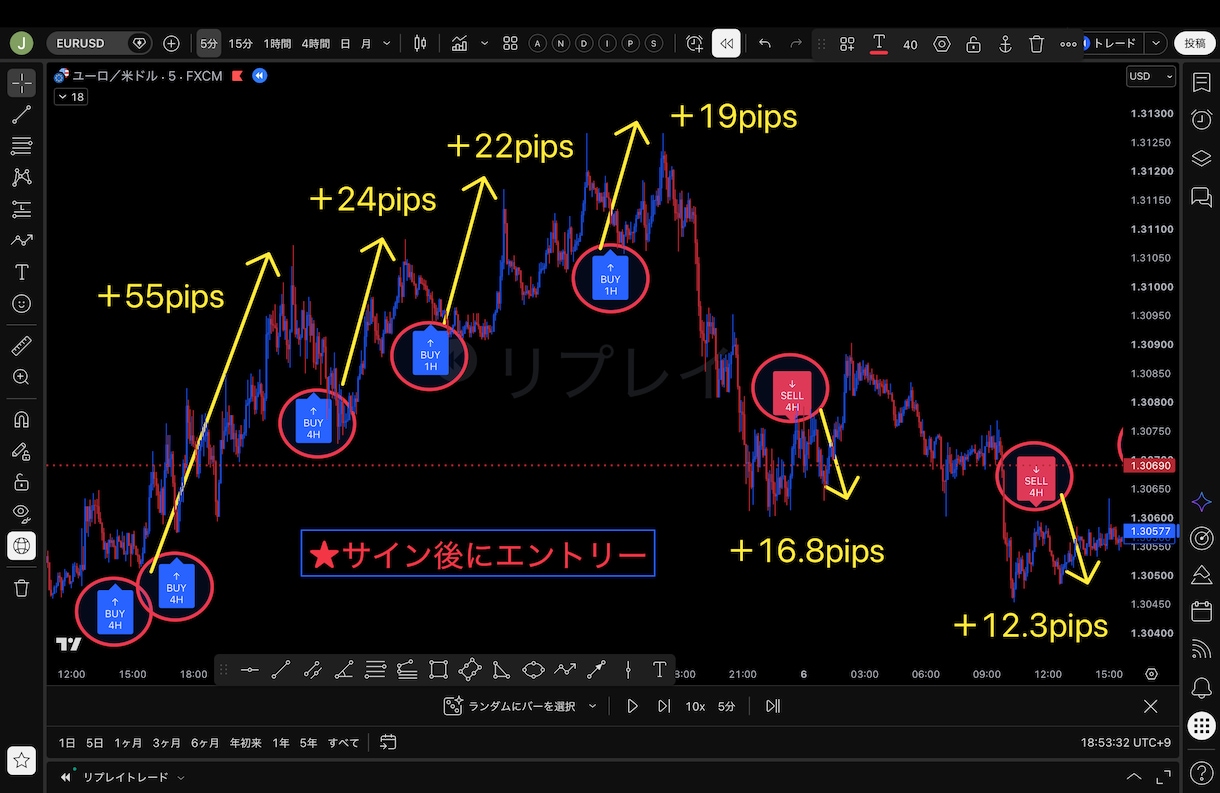Close the replay control bar

pos(1150,706)
